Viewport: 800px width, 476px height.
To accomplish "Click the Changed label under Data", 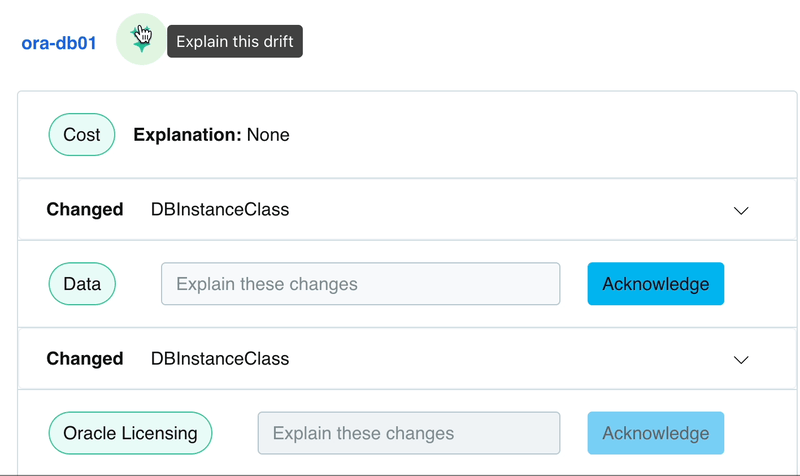I will point(85,358).
